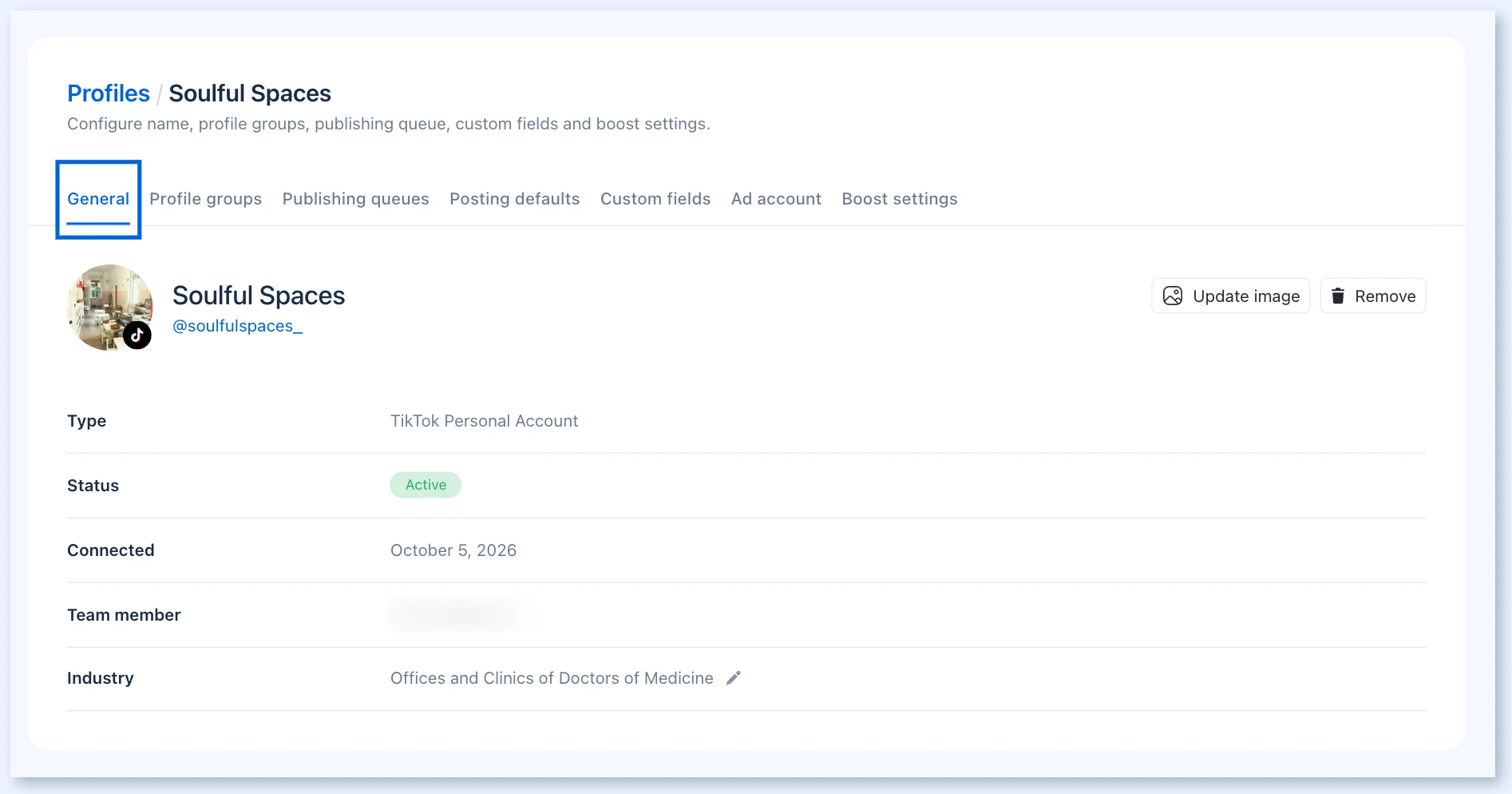Open the Publishing queues tab
The image size is (1512, 794).
(356, 199)
